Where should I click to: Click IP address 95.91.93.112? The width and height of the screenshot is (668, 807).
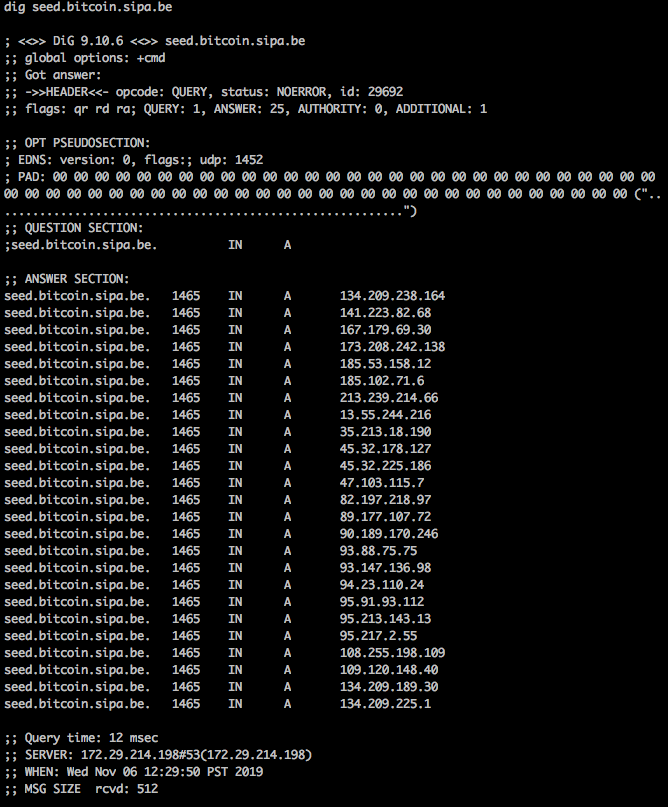pyautogui.click(x=382, y=602)
